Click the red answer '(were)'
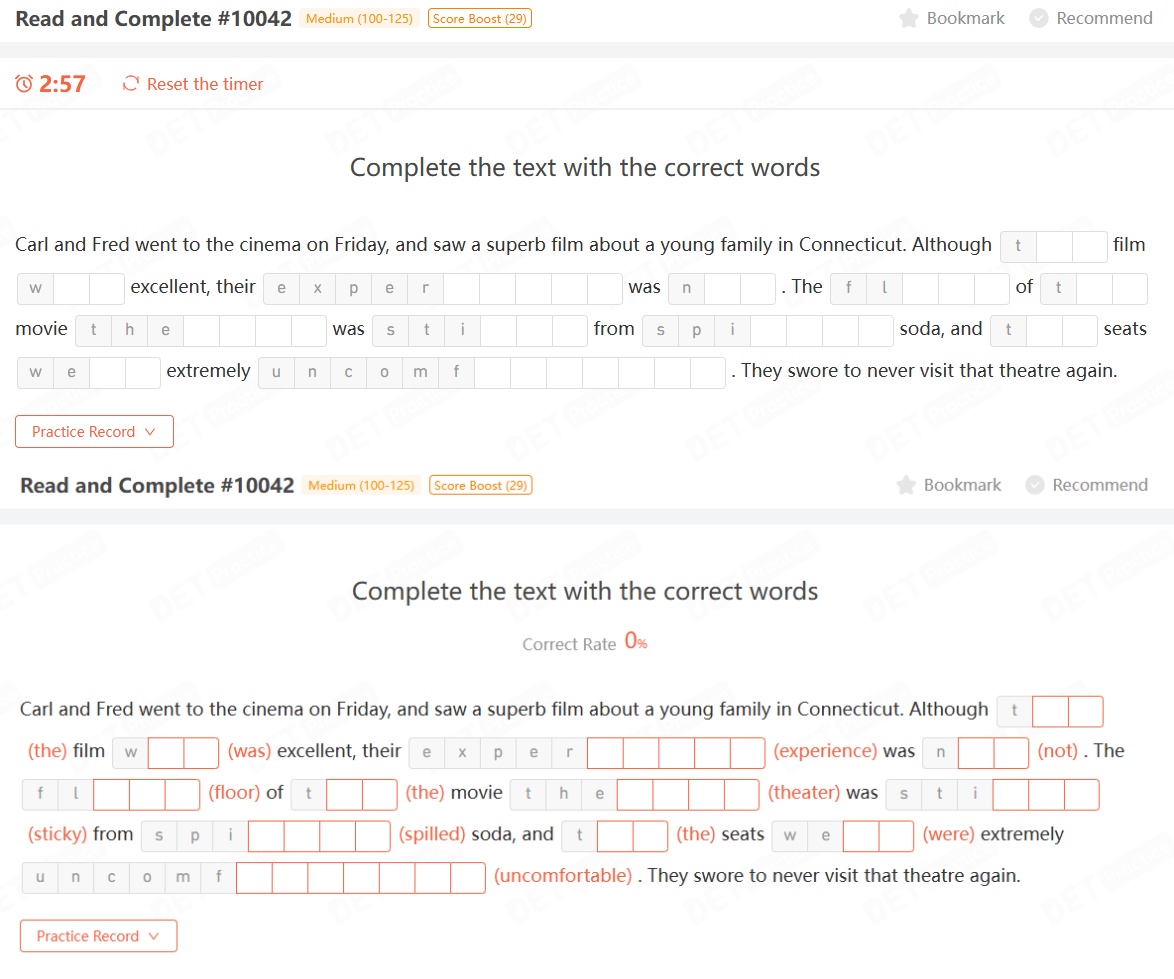 click(x=948, y=834)
